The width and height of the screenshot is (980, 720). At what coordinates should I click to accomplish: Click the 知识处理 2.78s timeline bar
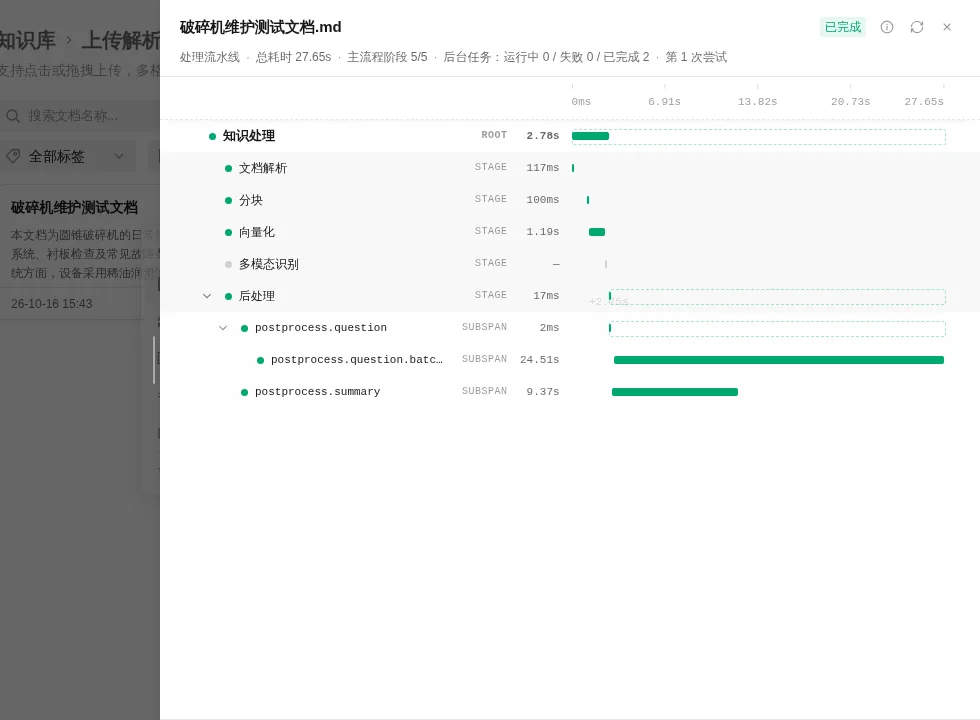click(x=590, y=136)
